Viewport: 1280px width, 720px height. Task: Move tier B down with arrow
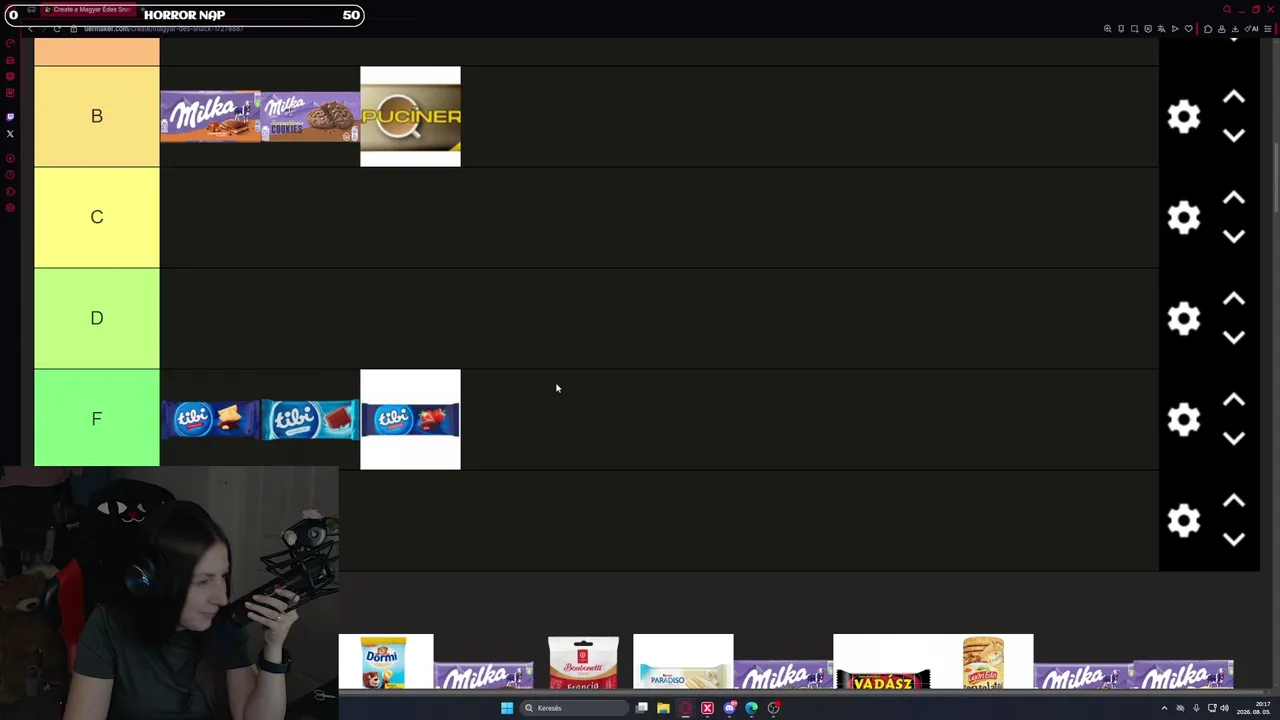tap(1234, 136)
